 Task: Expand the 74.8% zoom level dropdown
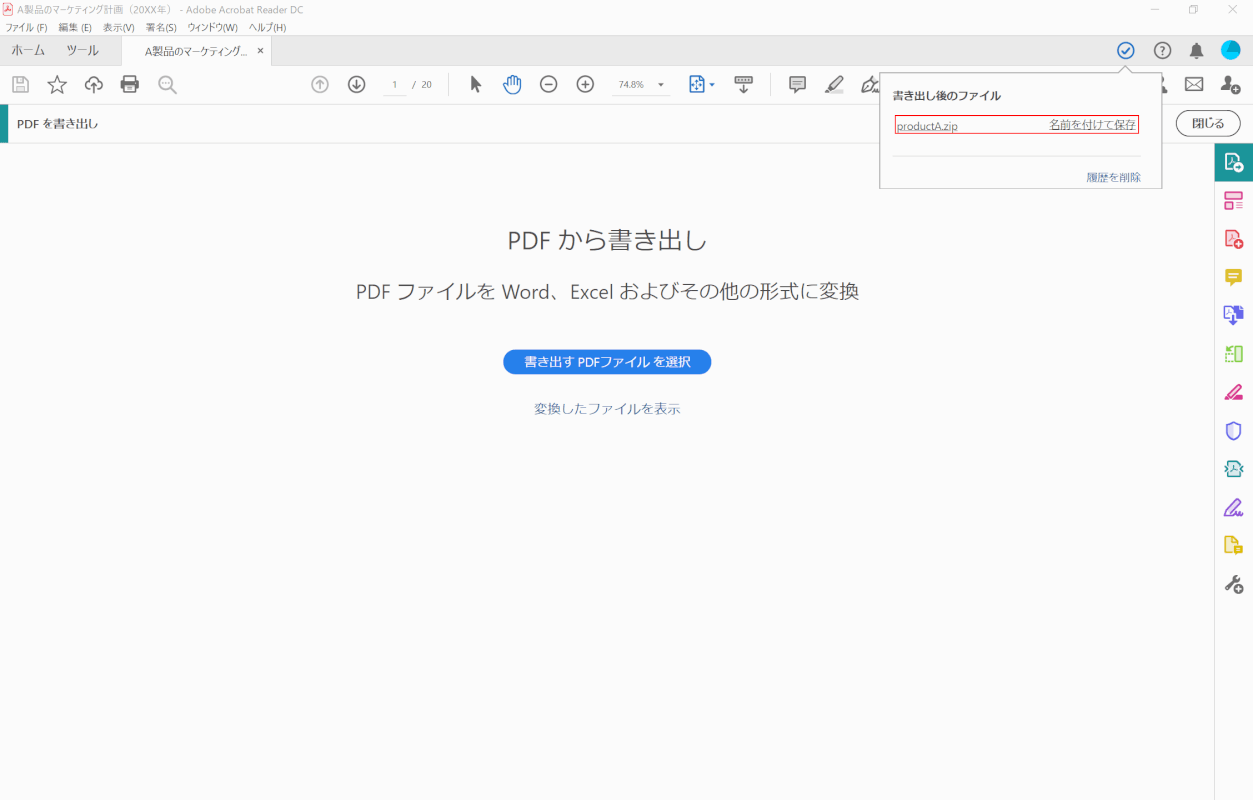click(x=661, y=85)
